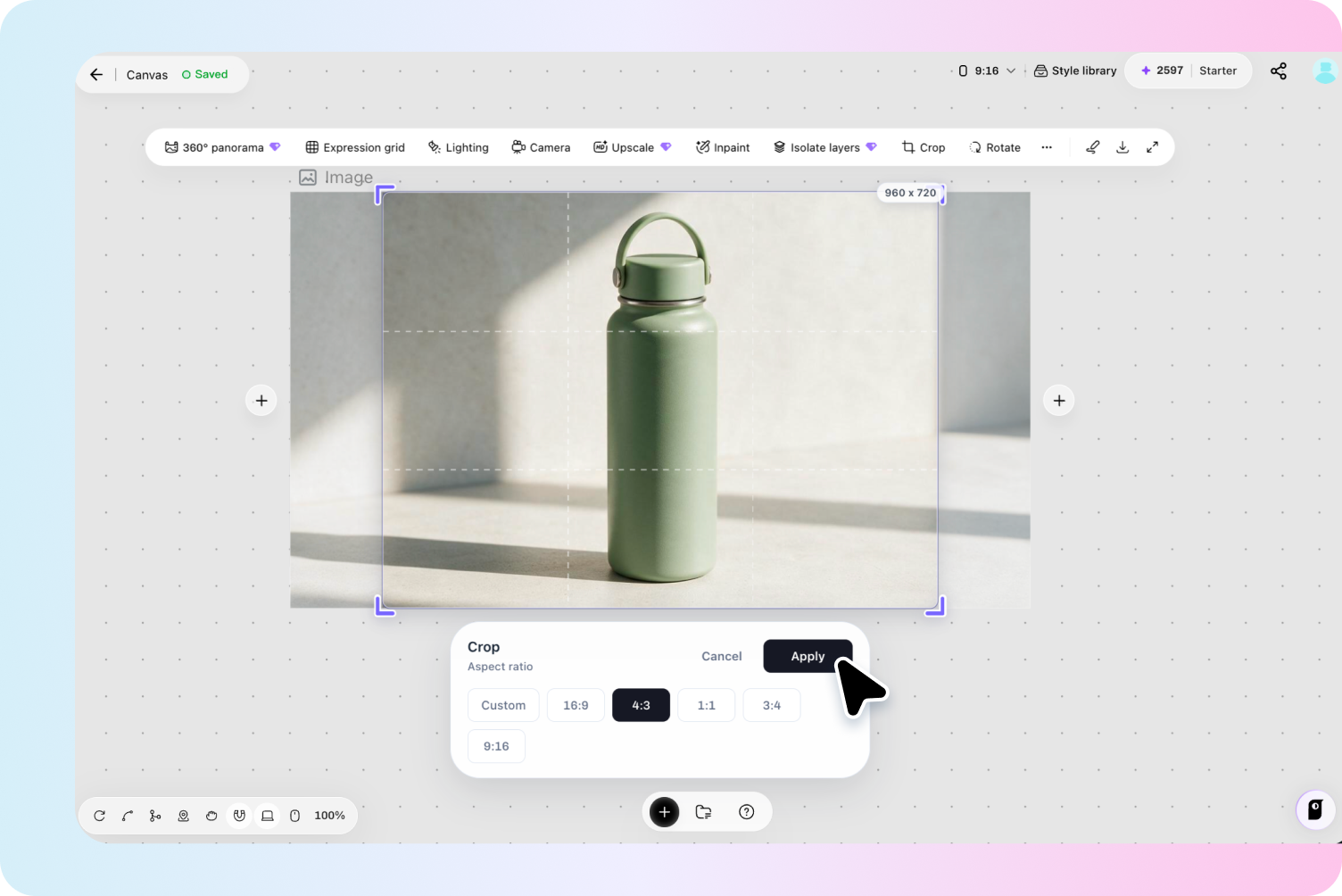Select the hand pan tool

(211, 816)
